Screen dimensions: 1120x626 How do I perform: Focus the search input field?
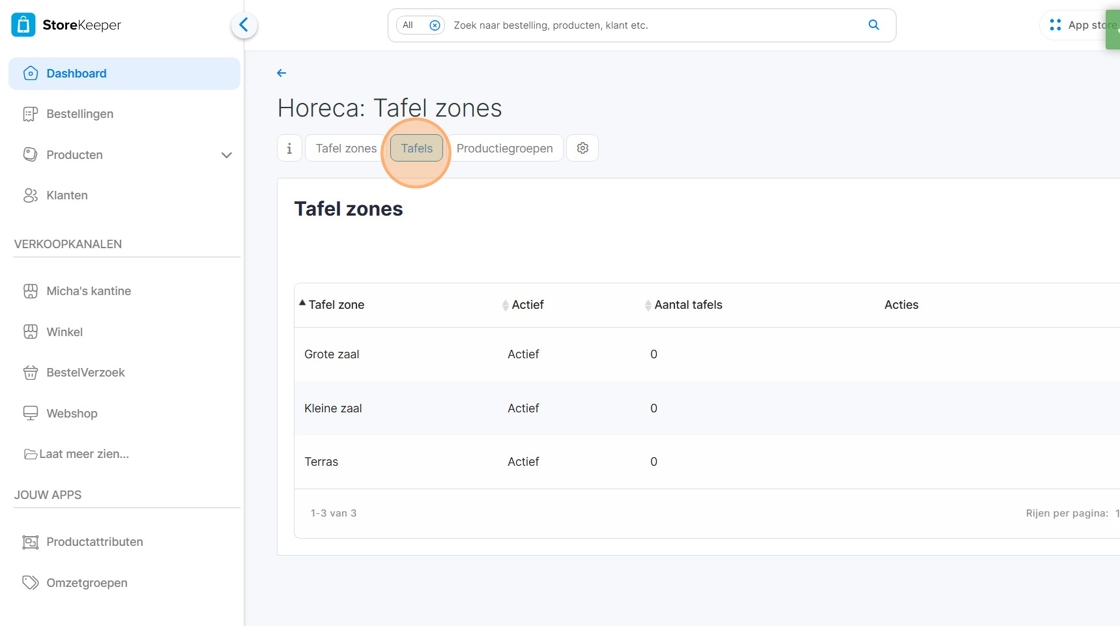(650, 25)
